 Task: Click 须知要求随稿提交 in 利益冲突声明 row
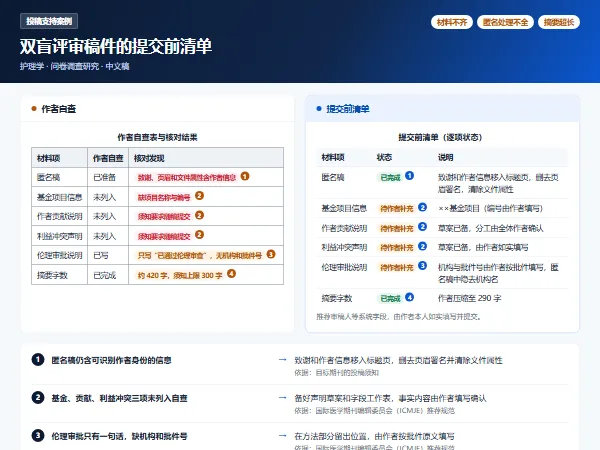point(164,236)
